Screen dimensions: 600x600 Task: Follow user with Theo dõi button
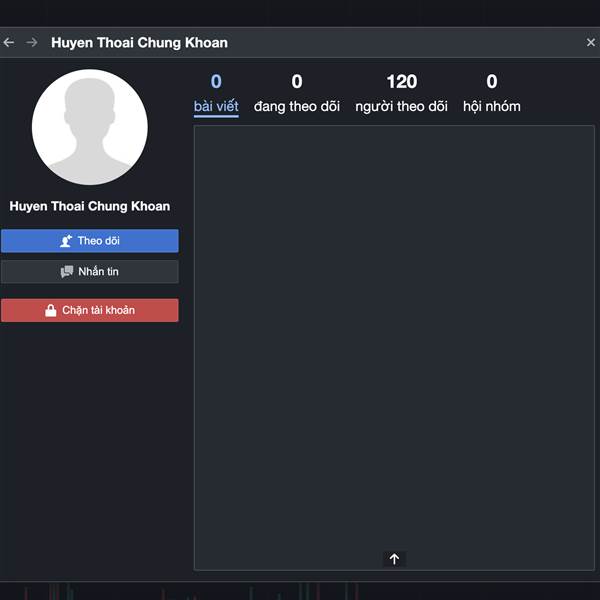[x=90, y=241]
